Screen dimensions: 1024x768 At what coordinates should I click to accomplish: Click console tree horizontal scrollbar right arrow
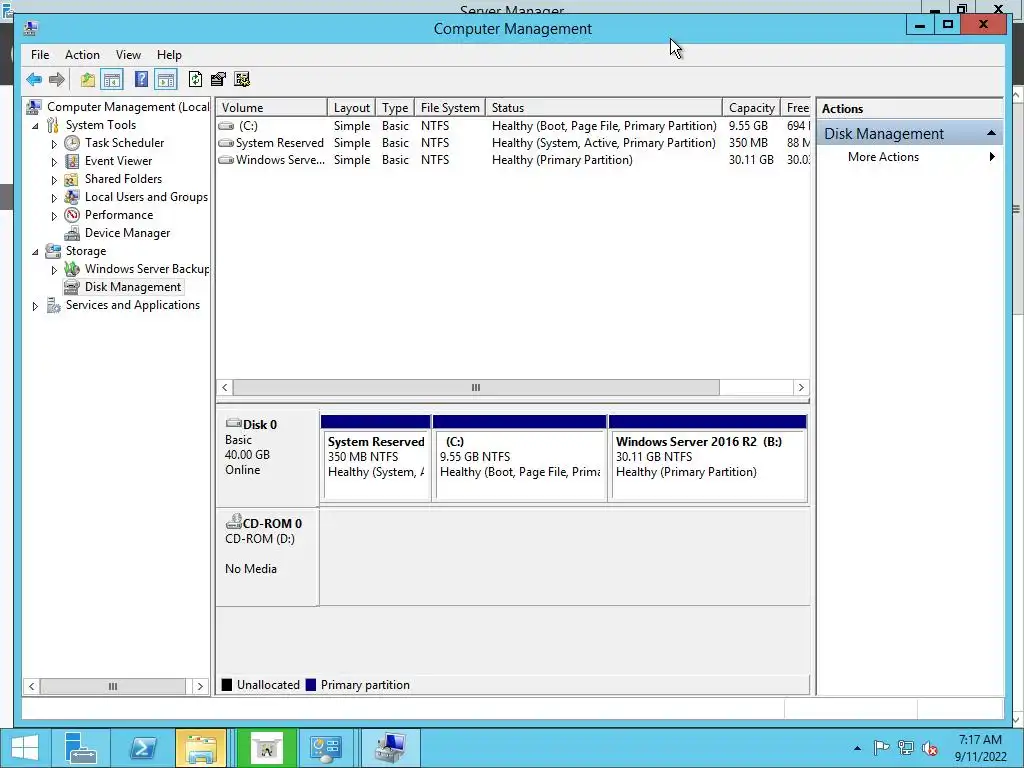(200, 686)
